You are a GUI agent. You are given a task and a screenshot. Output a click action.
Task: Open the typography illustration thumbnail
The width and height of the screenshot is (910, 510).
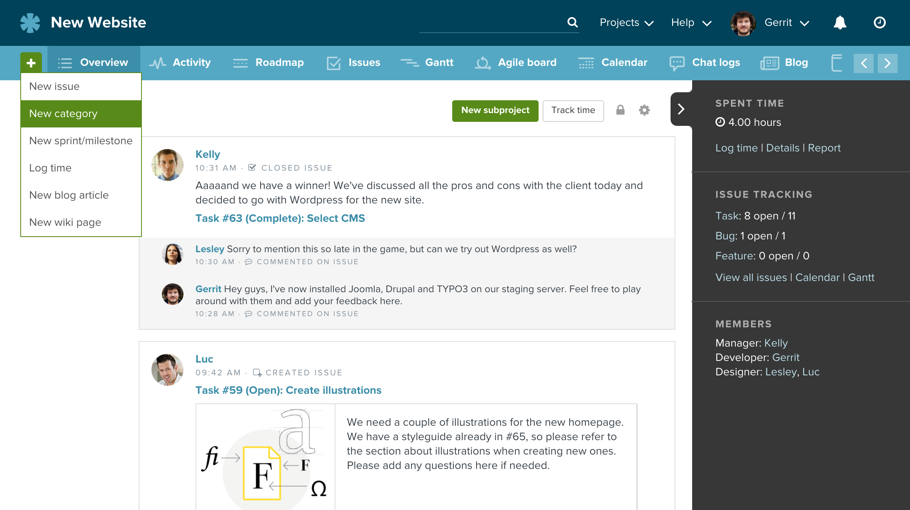click(266, 457)
